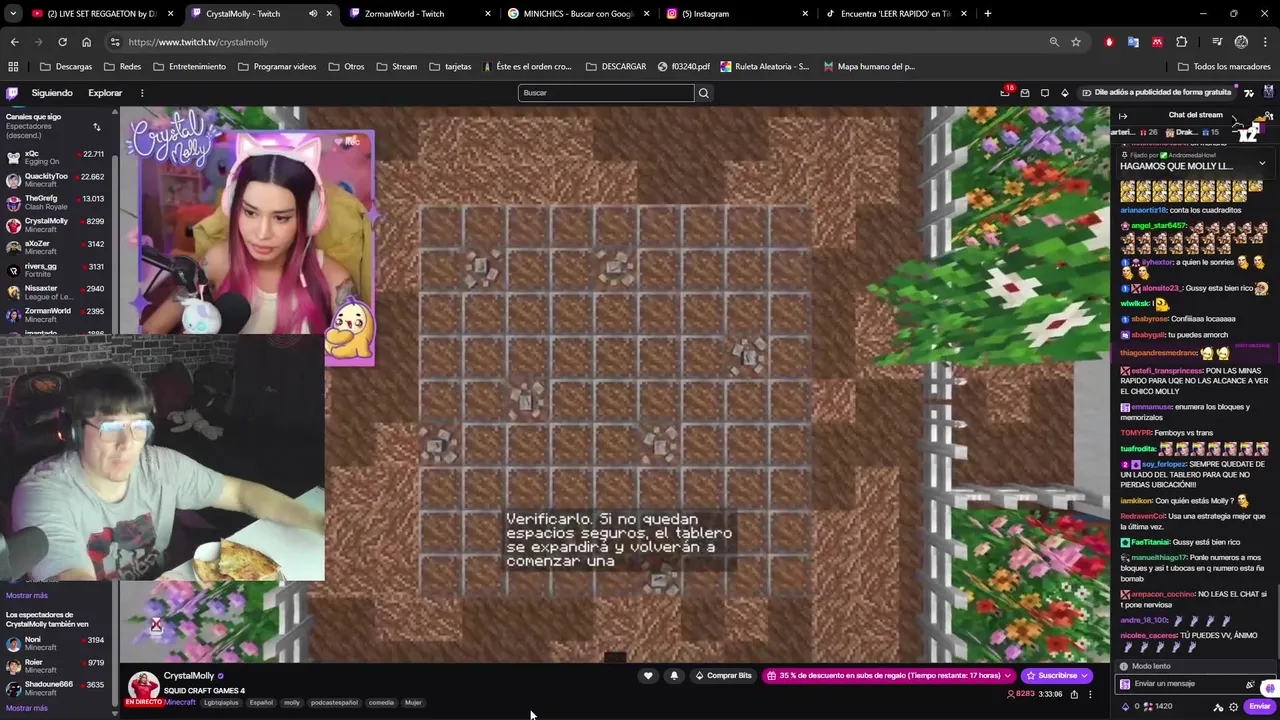Toggle notifications bell for CrystalMolly
The image size is (1280, 720).
[674, 676]
